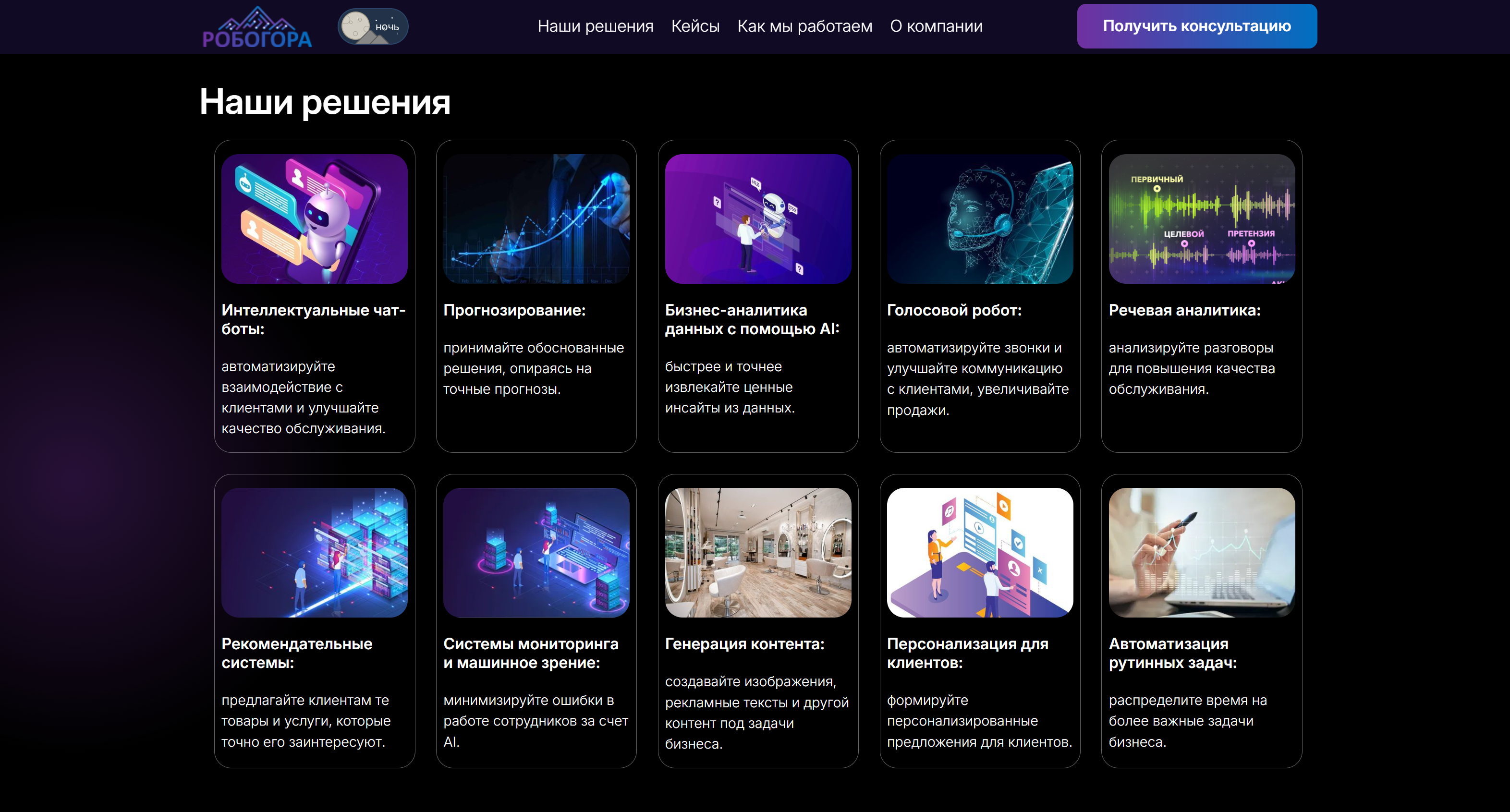Screen dimensions: 1510x812
Task: Click text 'формируйте персонализированные предложения'
Action: 979,721
